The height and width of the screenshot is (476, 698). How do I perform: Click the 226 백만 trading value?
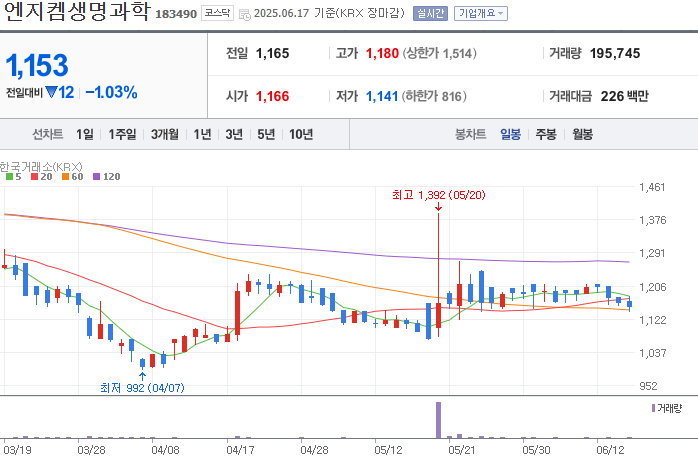[625, 96]
